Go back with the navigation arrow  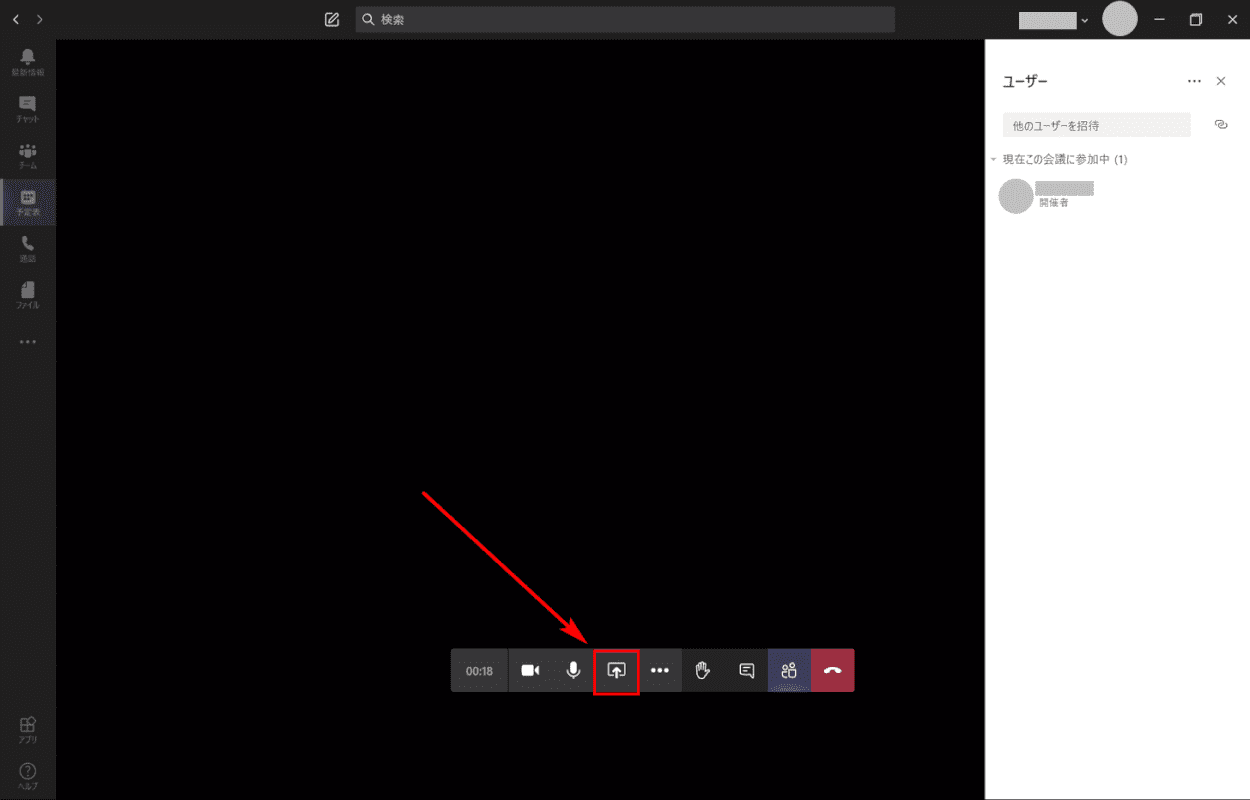click(x=15, y=19)
